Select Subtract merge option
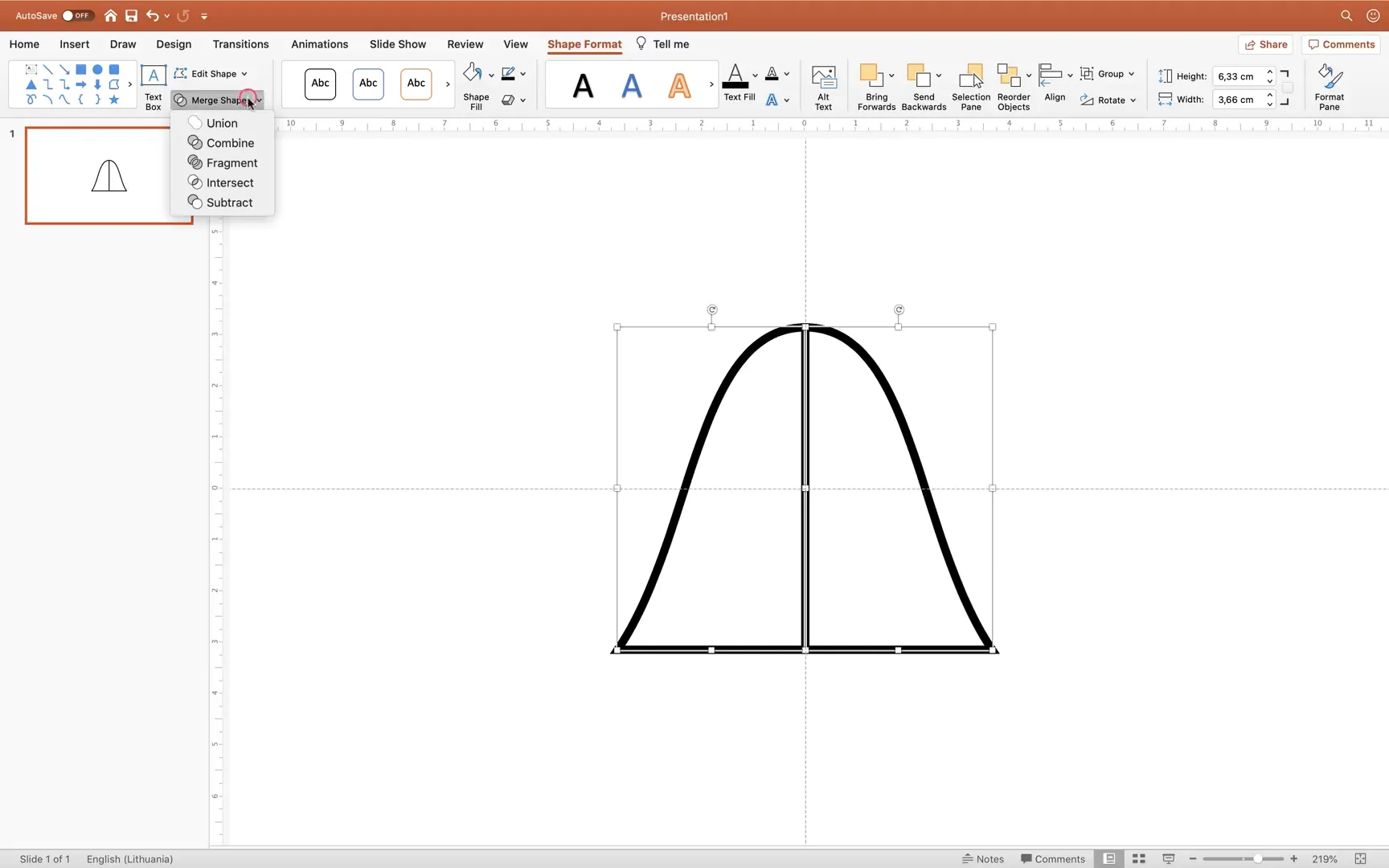Screen dimensions: 1389x868 pos(229,203)
